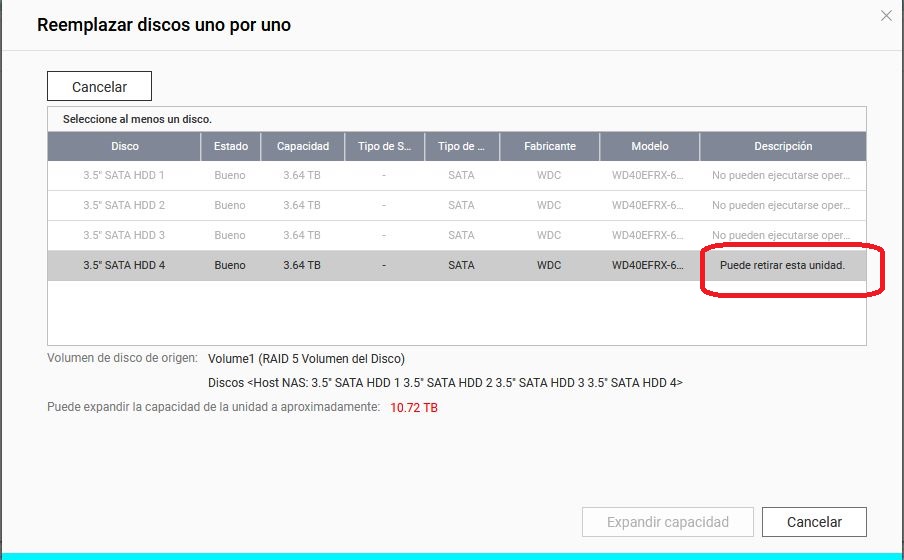The image size is (904, 560).
Task: Sort by the Fabricante column header
Action: (549, 146)
